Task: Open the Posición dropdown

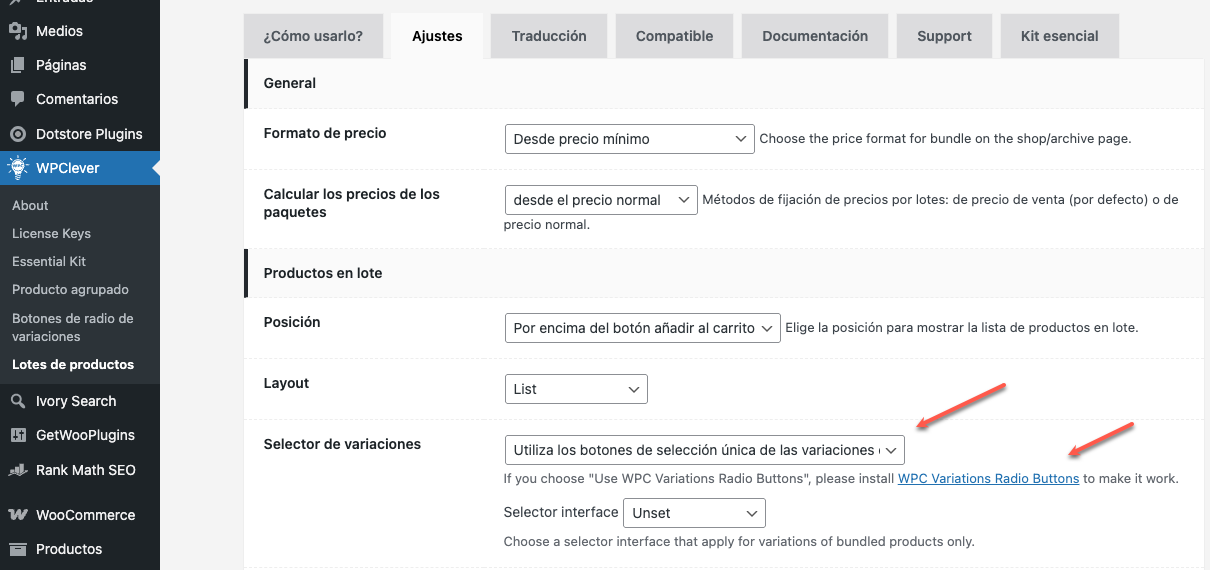Action: (642, 328)
